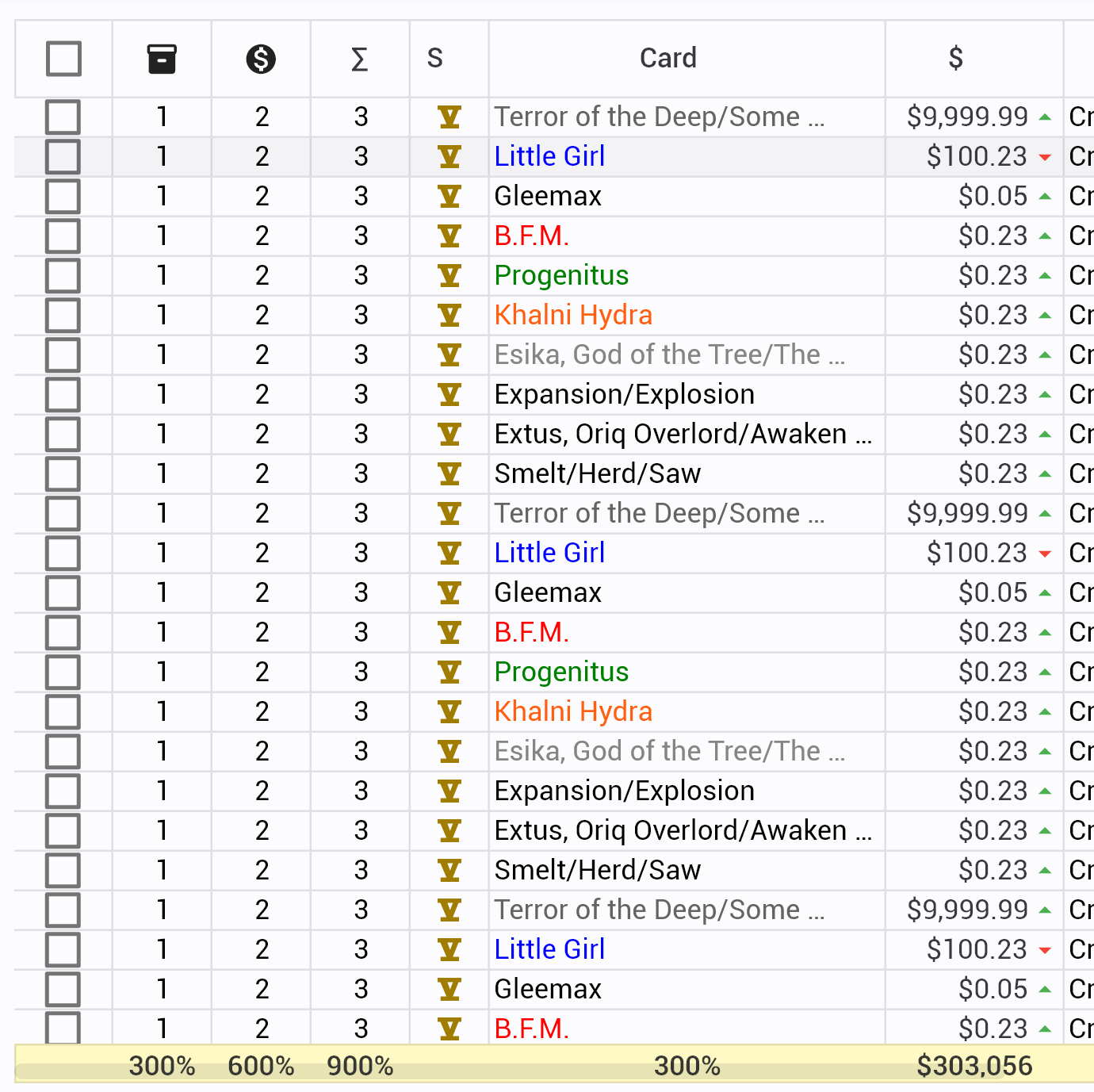
Task: Click the dollar-circle column header icon
Action: (x=261, y=58)
